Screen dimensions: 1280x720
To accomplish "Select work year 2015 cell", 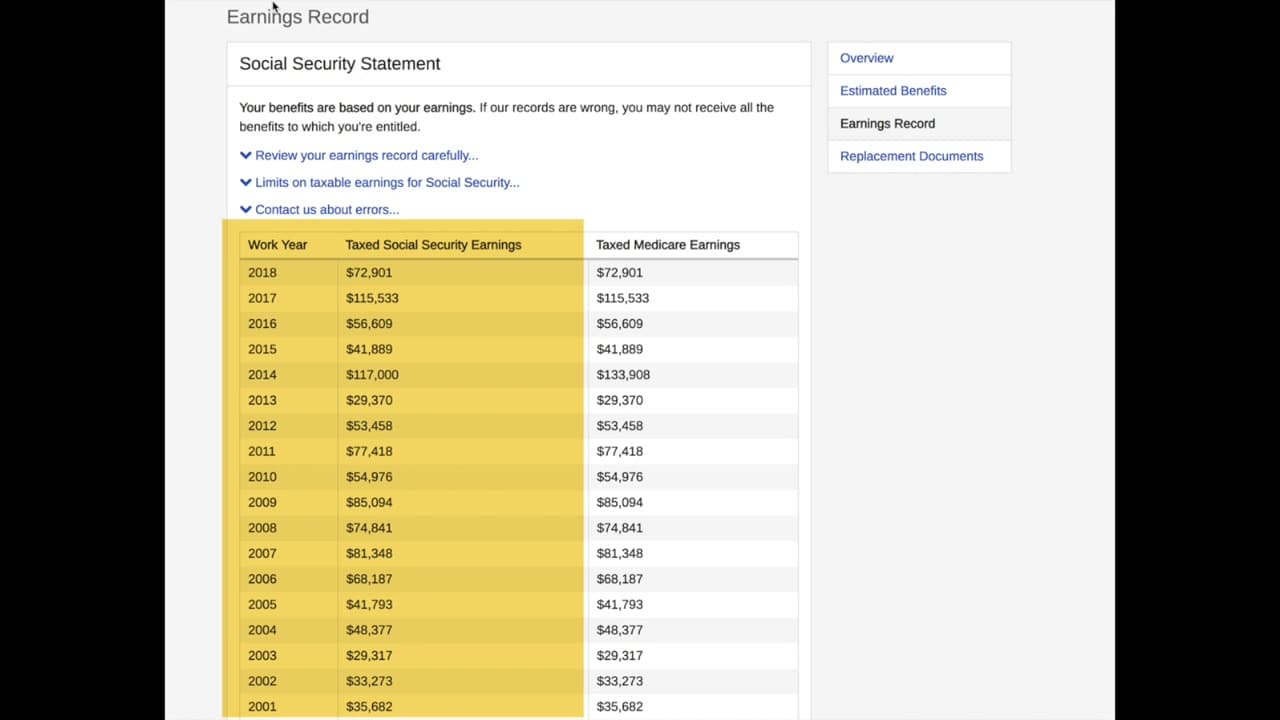I will click(x=262, y=349).
